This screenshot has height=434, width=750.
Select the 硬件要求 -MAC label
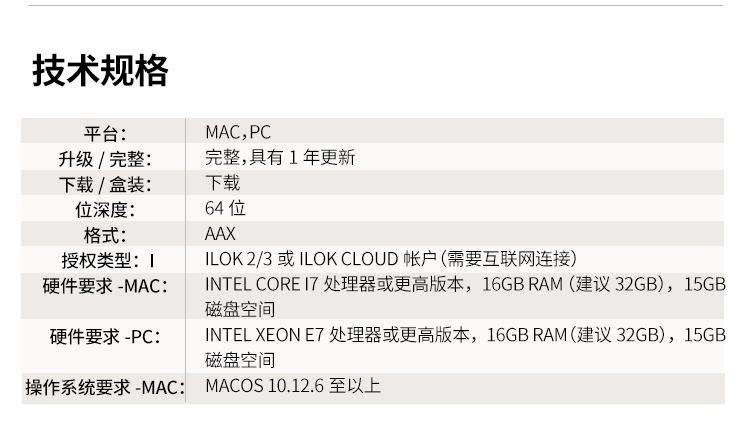point(105,286)
